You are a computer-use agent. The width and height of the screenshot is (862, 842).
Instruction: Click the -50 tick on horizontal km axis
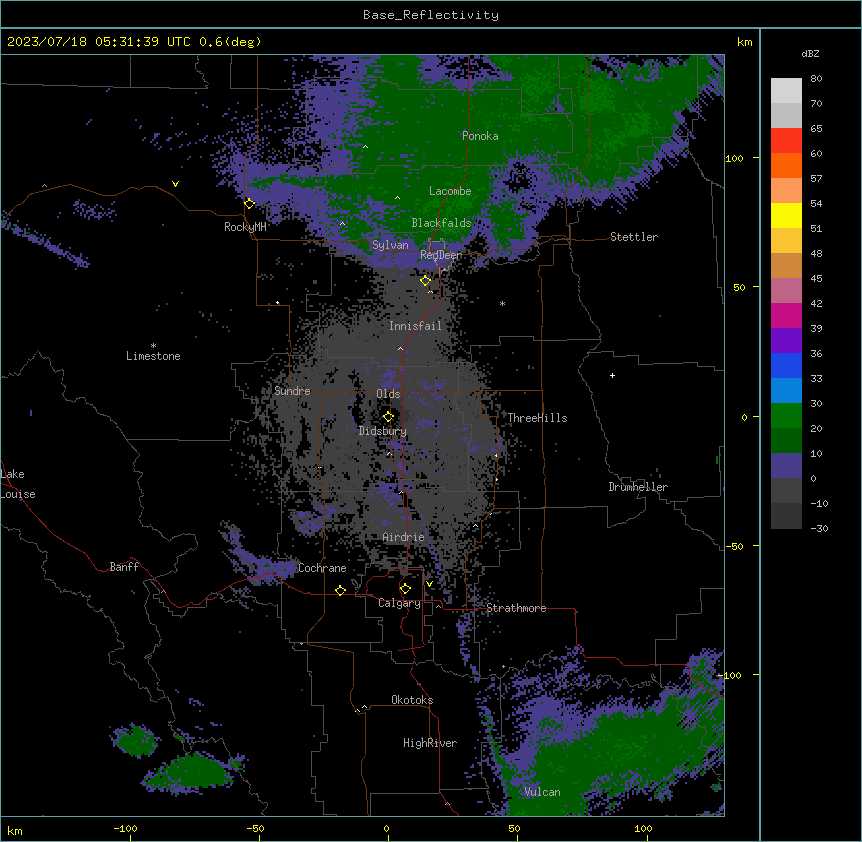coord(255,828)
